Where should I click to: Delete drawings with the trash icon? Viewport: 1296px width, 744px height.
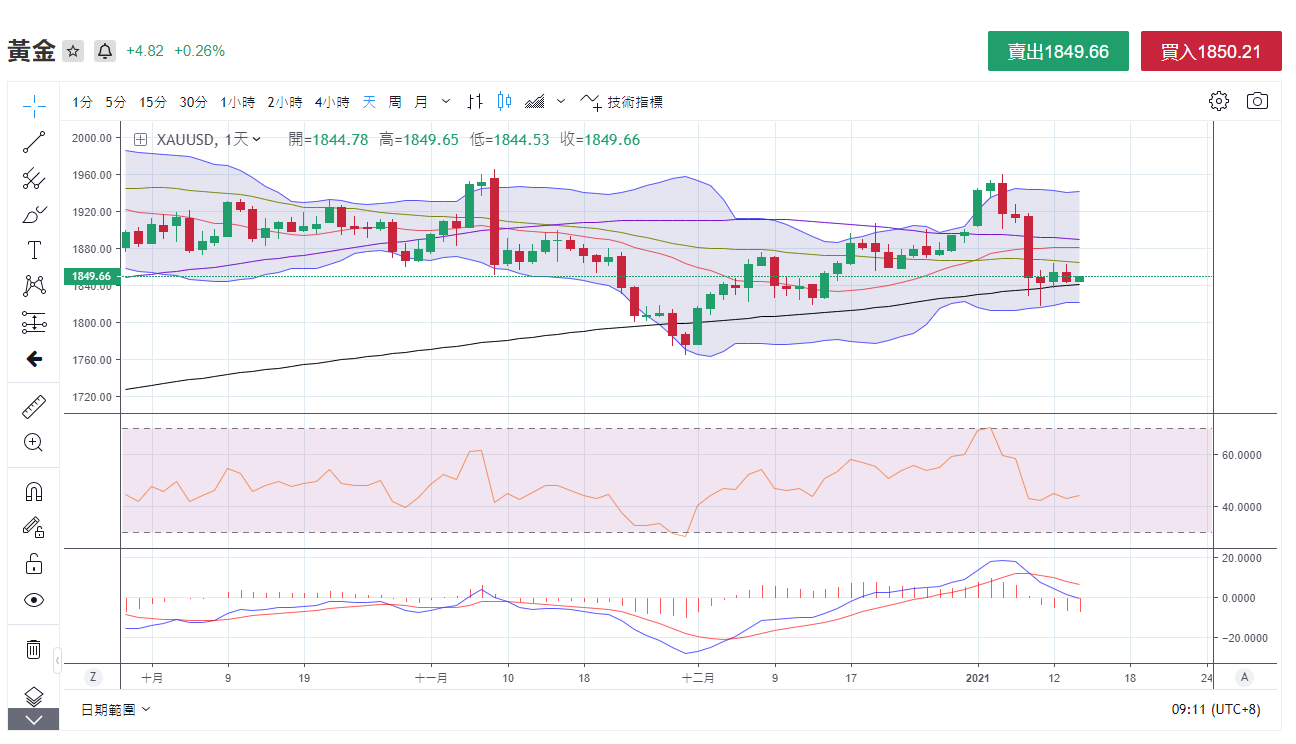[x=34, y=649]
